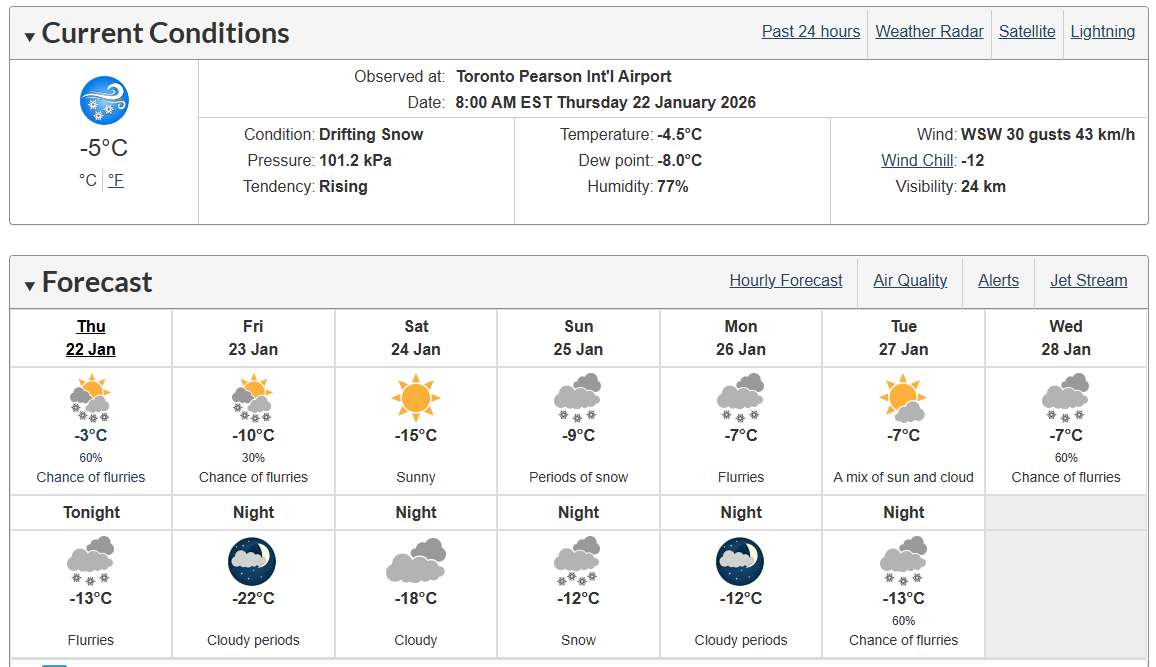Viewport: 1156px width, 667px height.
Task: Open the Weather Radar tab
Action: (x=929, y=32)
